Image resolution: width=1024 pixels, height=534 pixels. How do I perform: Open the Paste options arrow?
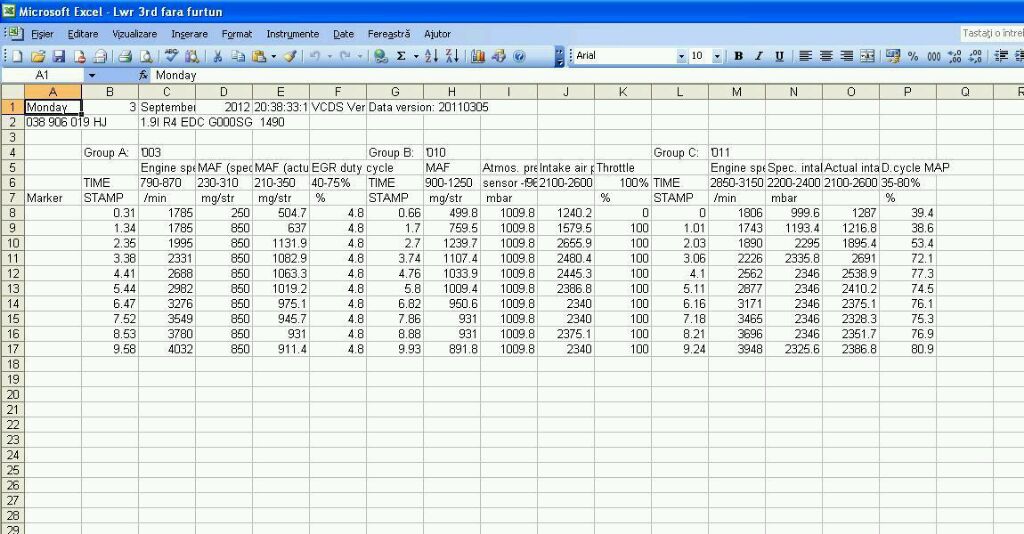[274, 57]
